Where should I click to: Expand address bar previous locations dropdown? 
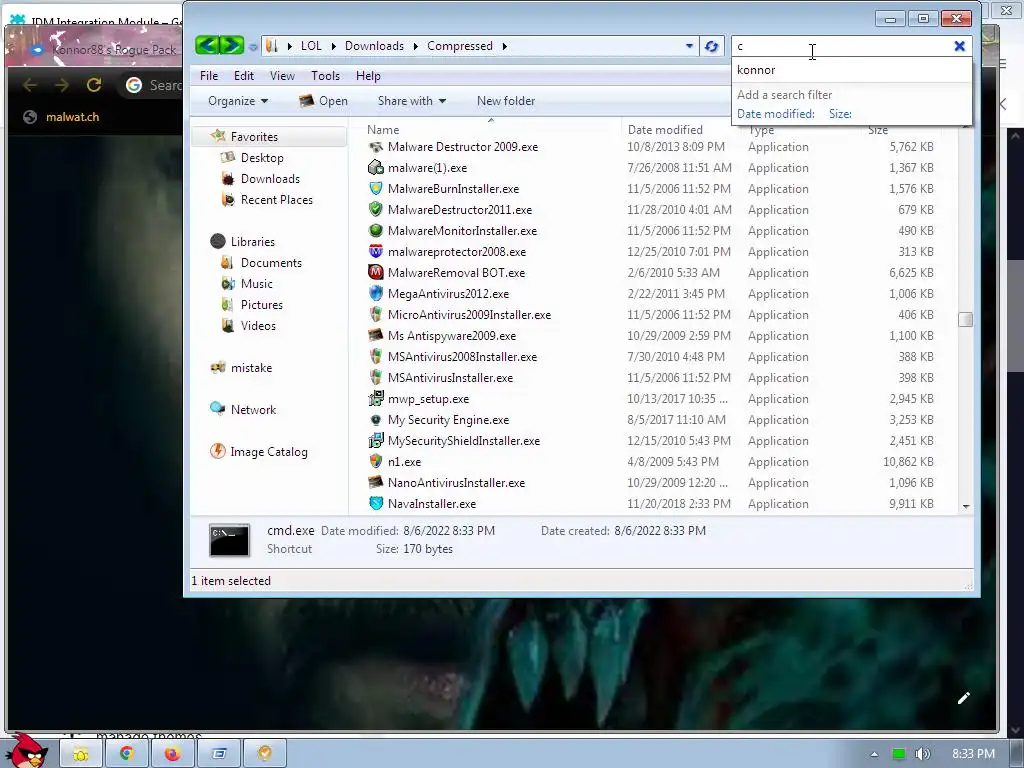(x=689, y=46)
